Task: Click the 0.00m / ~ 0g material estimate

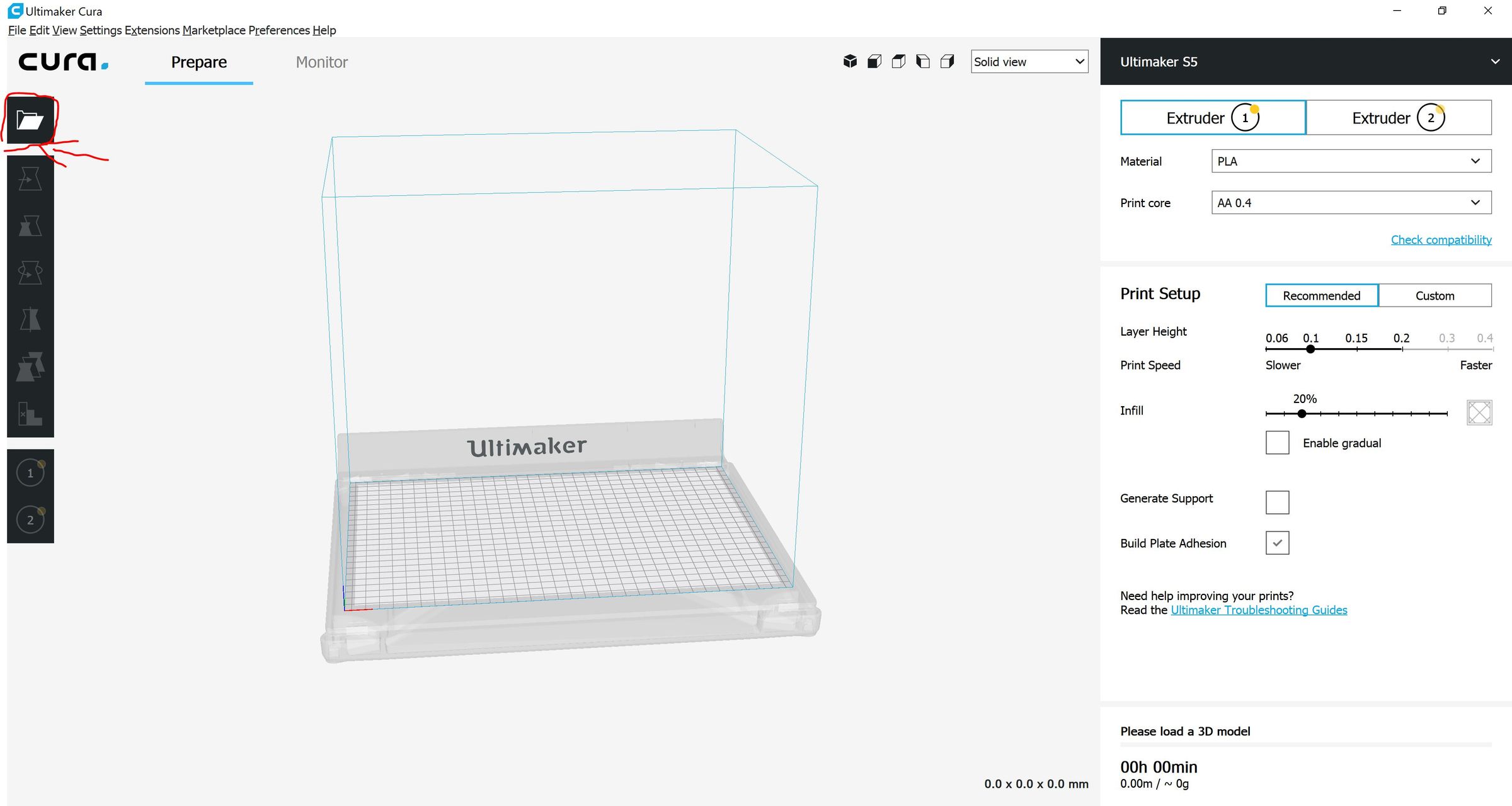Action: point(1154,784)
